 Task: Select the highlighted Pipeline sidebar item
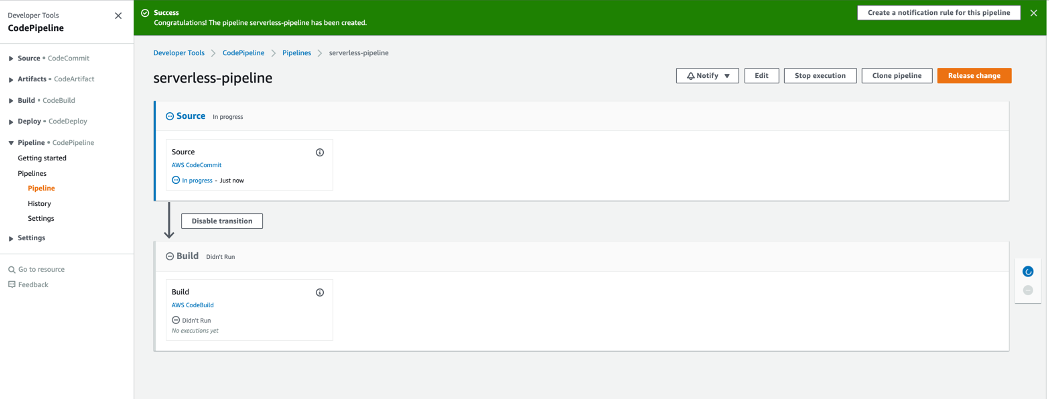coord(42,188)
